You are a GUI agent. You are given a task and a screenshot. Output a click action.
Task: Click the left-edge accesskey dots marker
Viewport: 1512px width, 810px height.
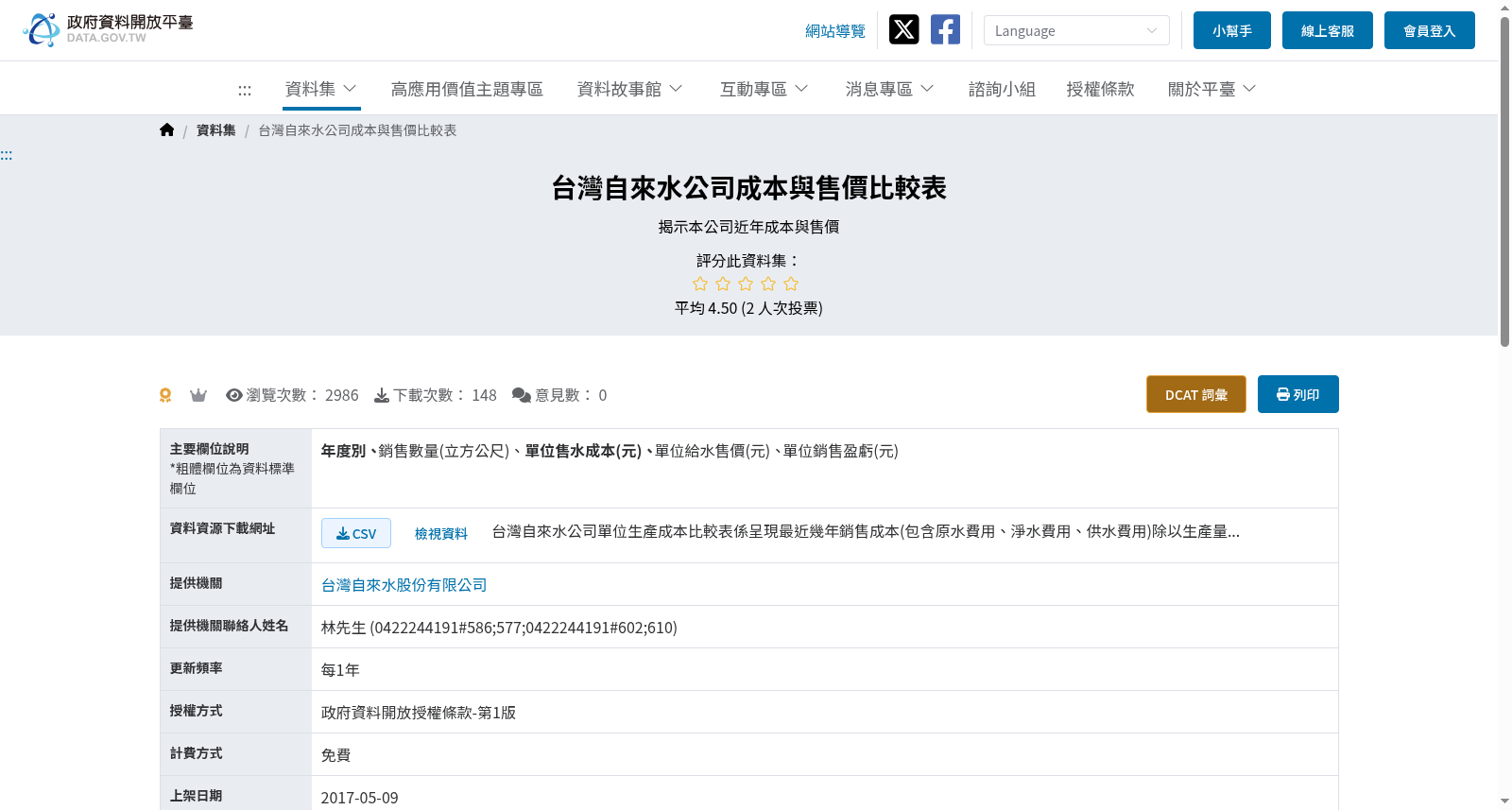pyautogui.click(x=7, y=155)
